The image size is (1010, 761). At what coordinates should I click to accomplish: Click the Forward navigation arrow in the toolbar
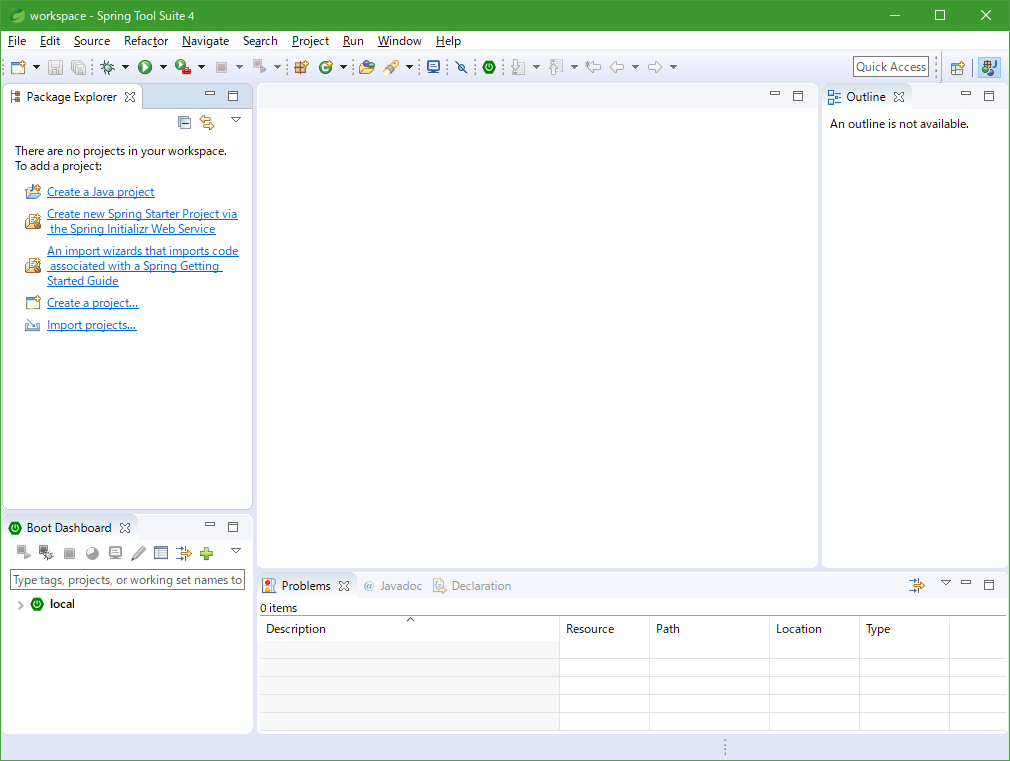click(x=655, y=67)
